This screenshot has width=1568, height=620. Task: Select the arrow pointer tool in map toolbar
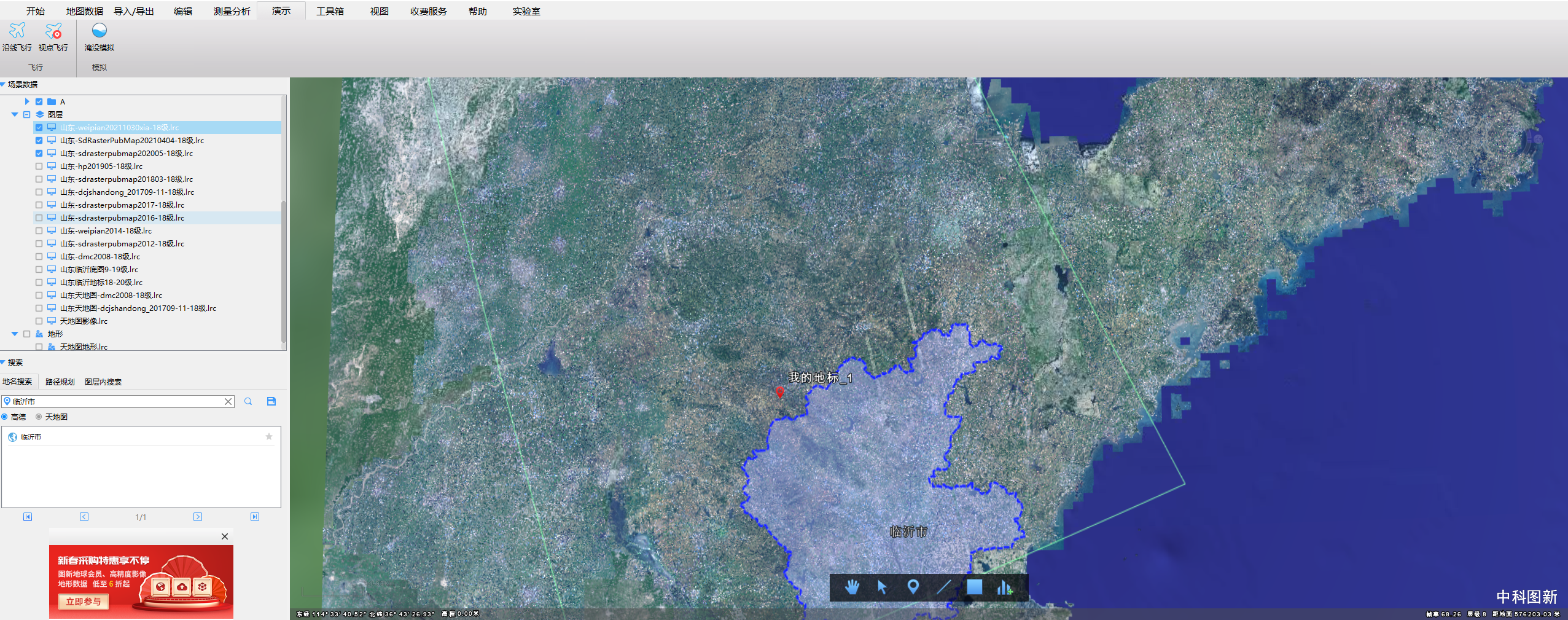click(882, 587)
